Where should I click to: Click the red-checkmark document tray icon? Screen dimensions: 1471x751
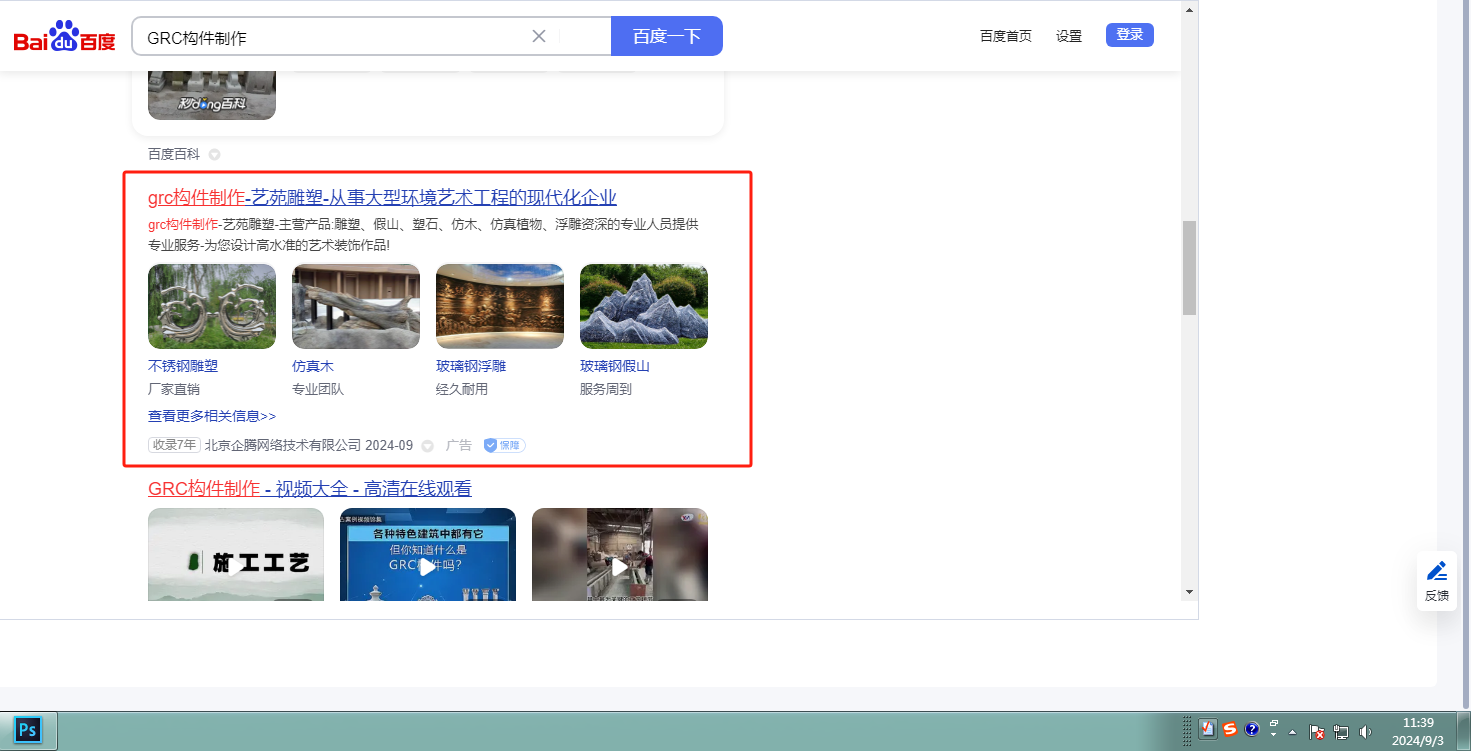pyautogui.click(x=1207, y=729)
